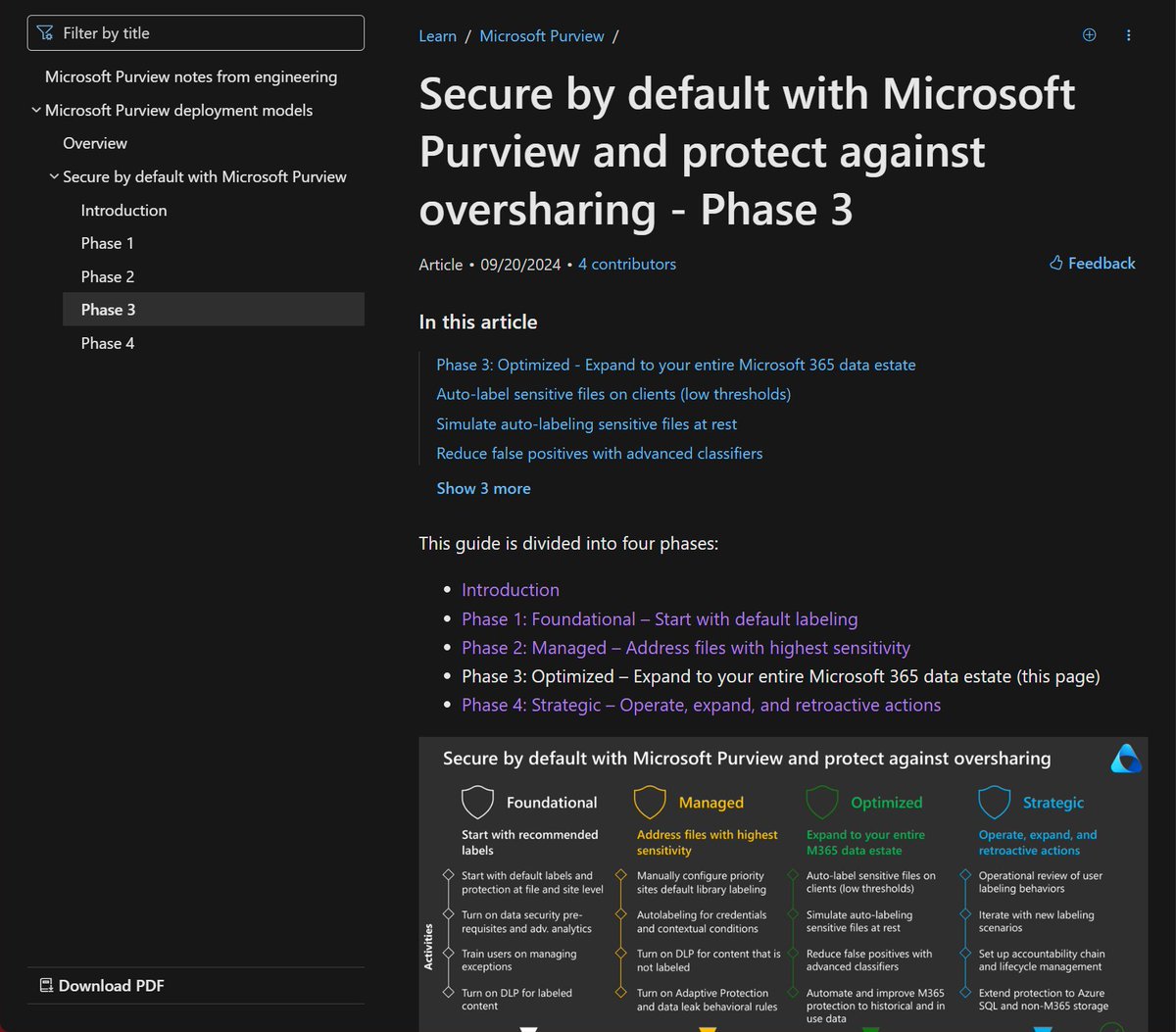Image resolution: width=1176 pixels, height=1032 pixels.
Task: Select Overview in the table of contents
Action: pos(95,143)
